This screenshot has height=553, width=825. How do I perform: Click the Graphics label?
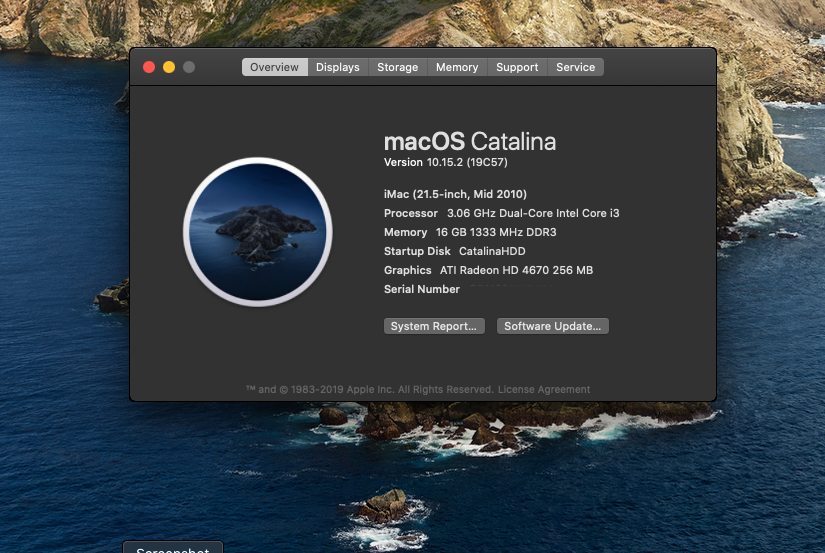pos(408,270)
